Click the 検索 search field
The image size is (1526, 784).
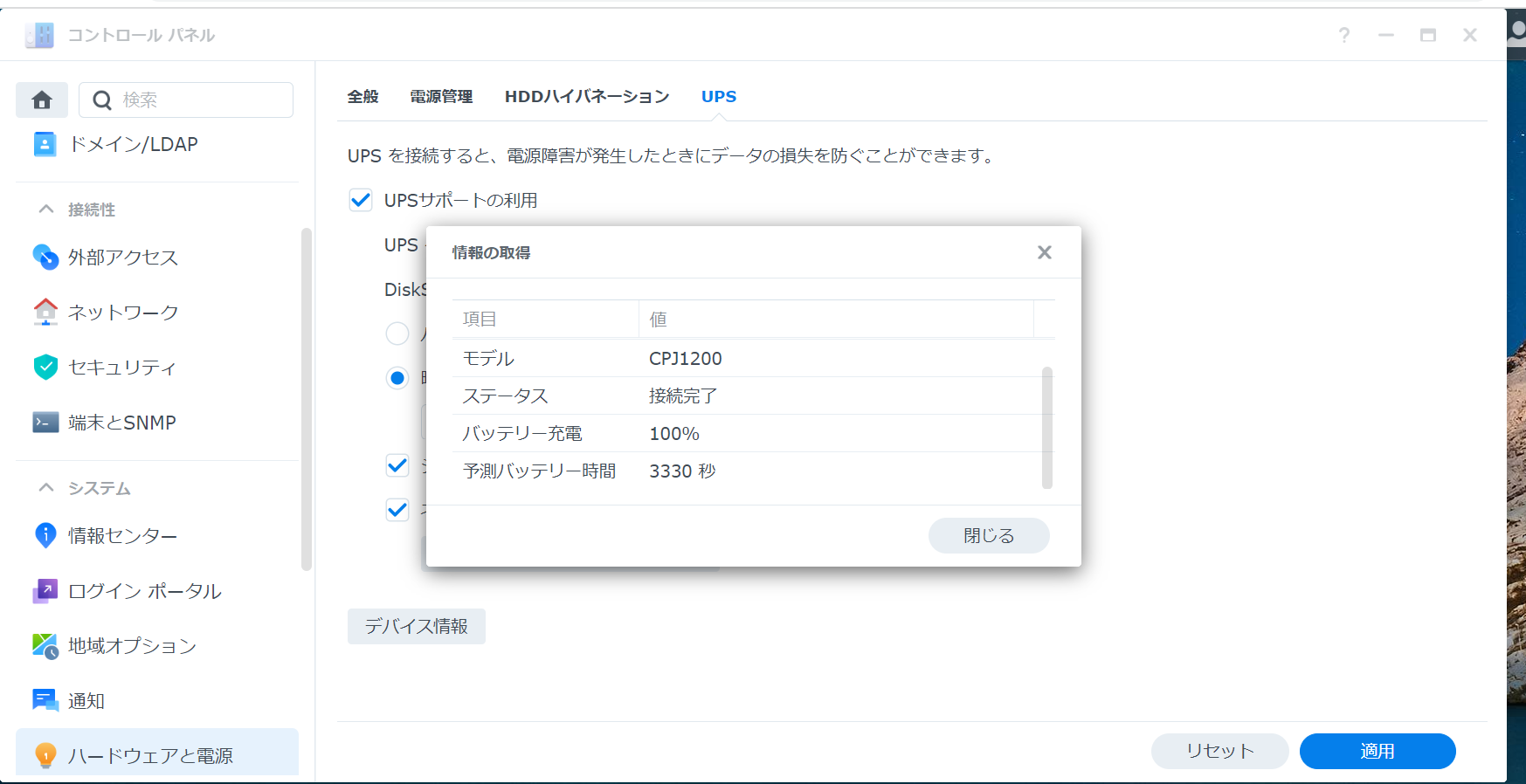(186, 100)
